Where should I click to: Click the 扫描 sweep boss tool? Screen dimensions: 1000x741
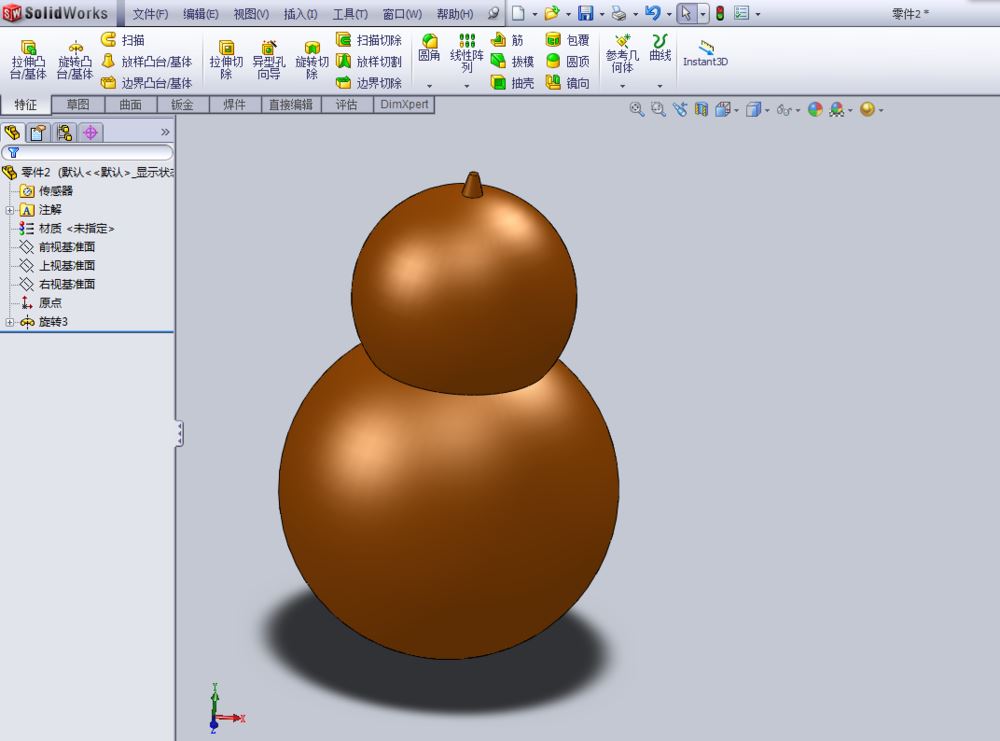click(x=122, y=40)
